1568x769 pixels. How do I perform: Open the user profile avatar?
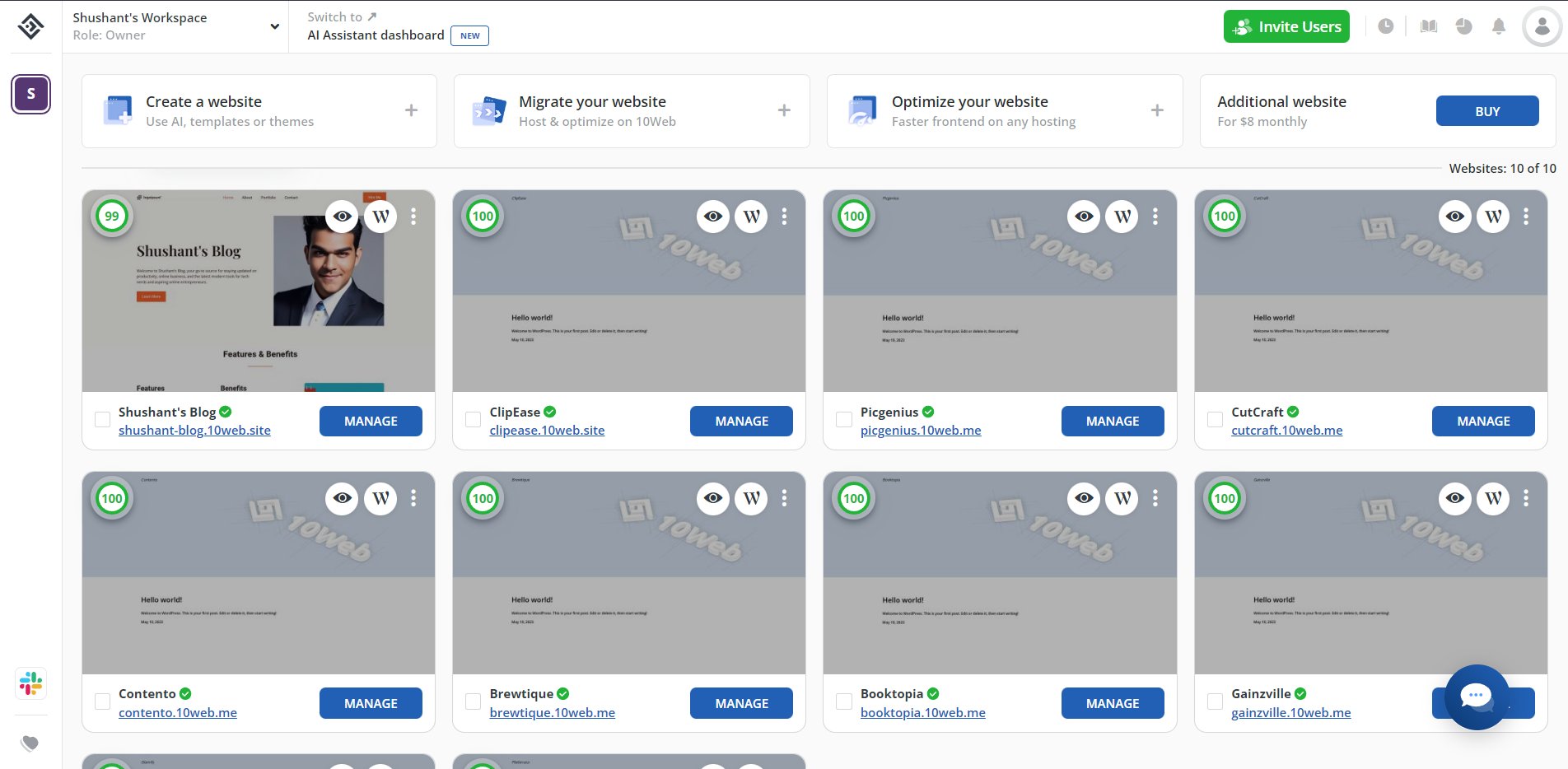coord(1542,26)
